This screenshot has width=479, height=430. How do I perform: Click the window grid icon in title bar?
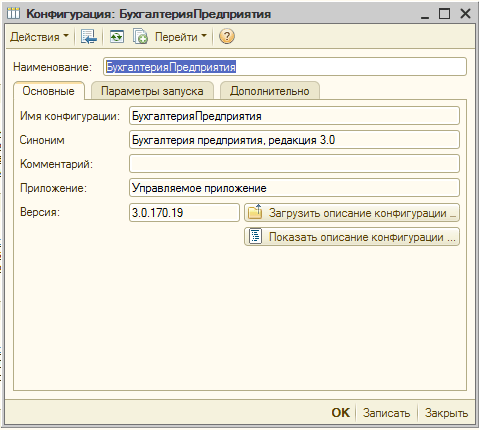click(x=14, y=14)
